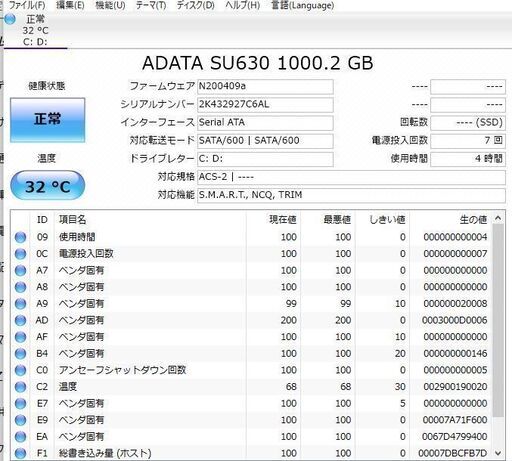Open the 編集(E) menu
Image resolution: width=512 pixels, height=461 pixels.
pos(70,5)
